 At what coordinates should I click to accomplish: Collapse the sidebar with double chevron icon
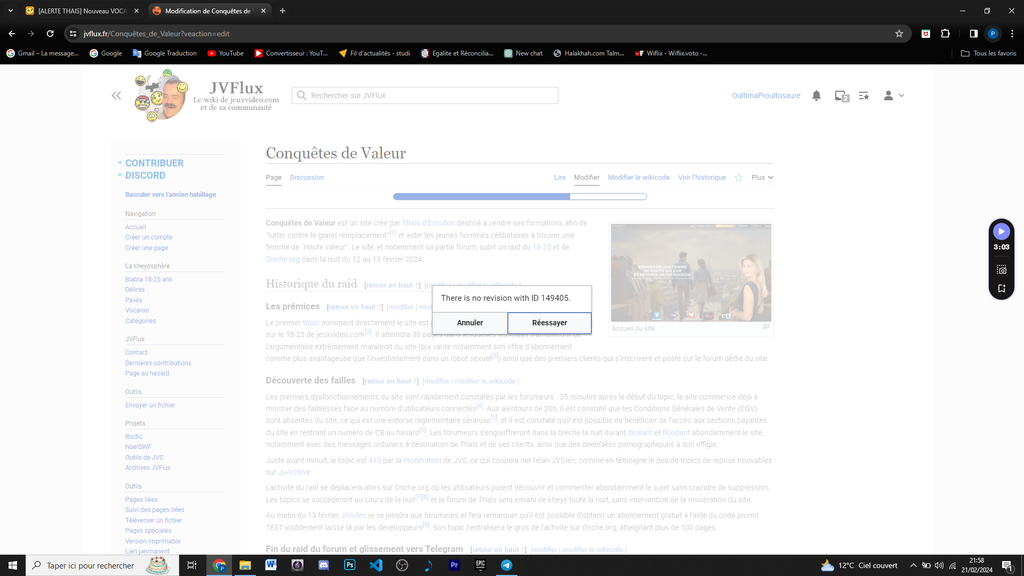pyautogui.click(x=116, y=96)
